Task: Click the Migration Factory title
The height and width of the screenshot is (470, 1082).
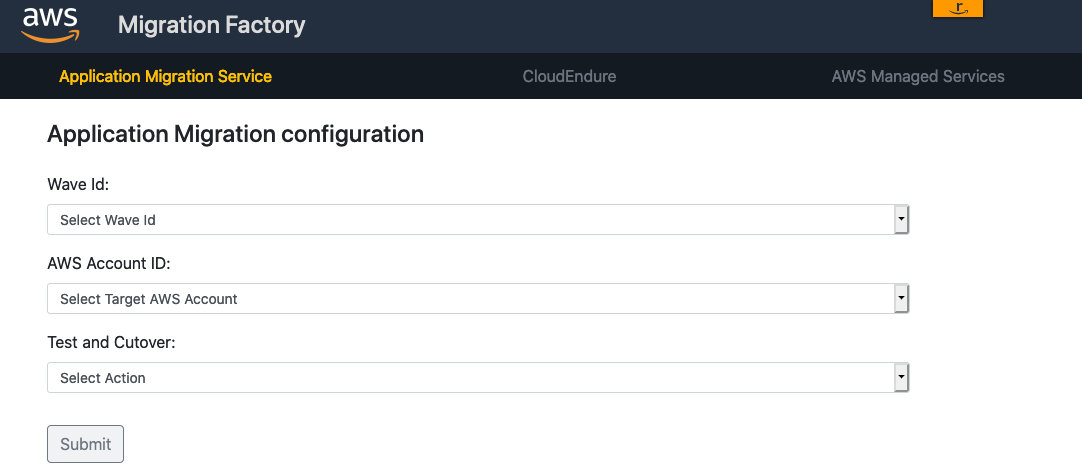Action: tap(211, 26)
